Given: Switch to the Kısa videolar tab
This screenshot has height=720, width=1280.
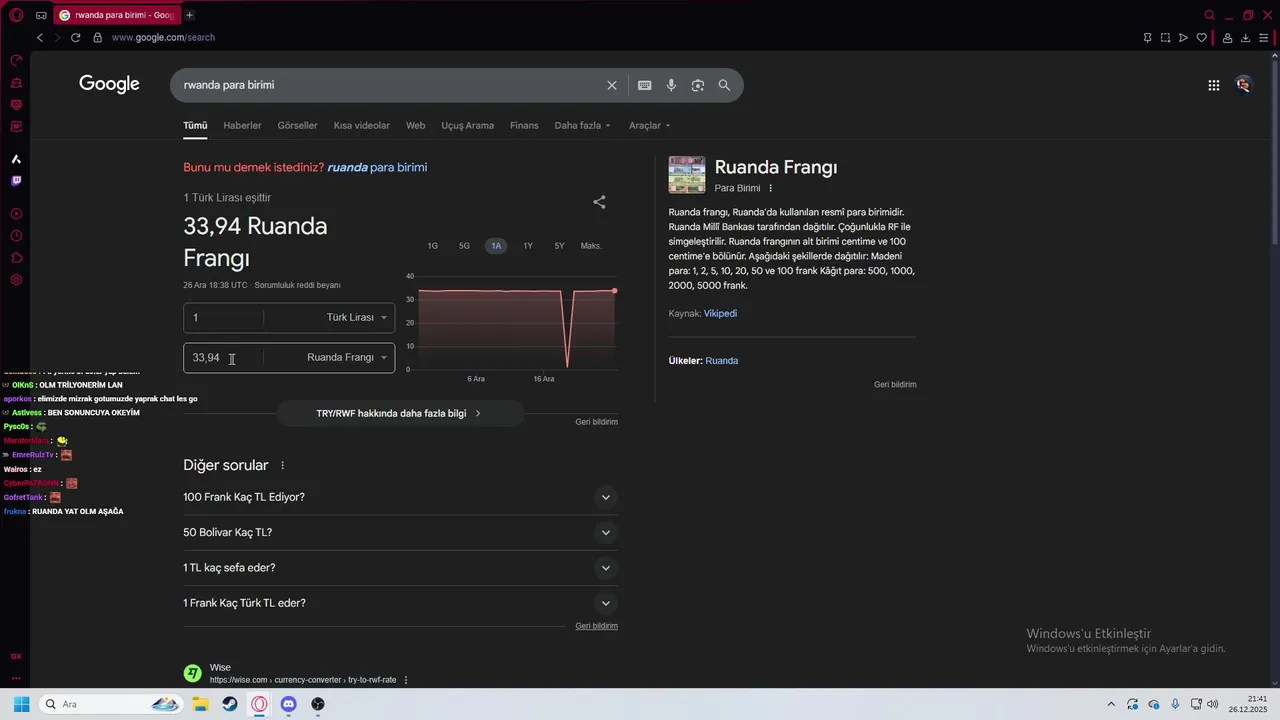Looking at the screenshot, I should point(362,126).
